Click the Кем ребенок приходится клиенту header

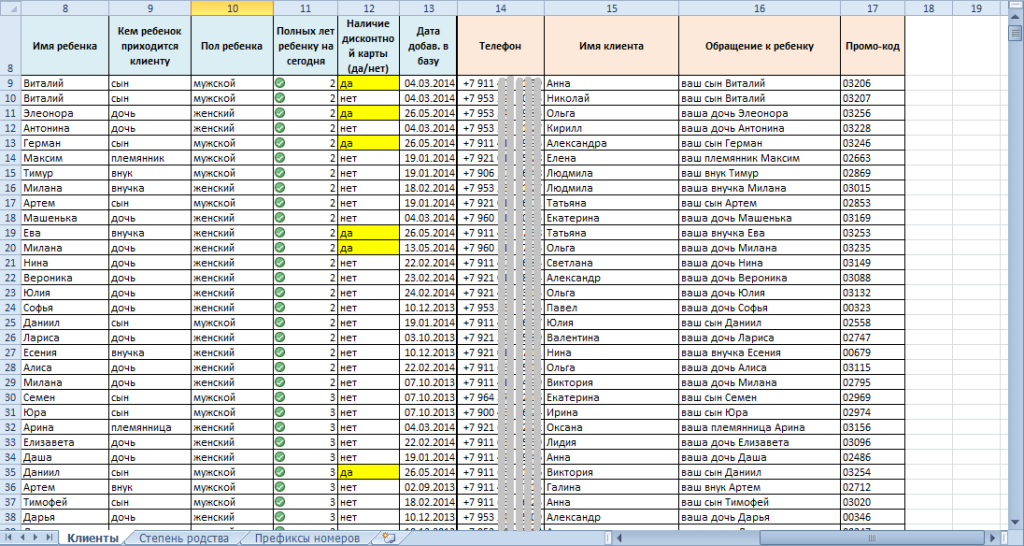pyautogui.click(x=150, y=46)
